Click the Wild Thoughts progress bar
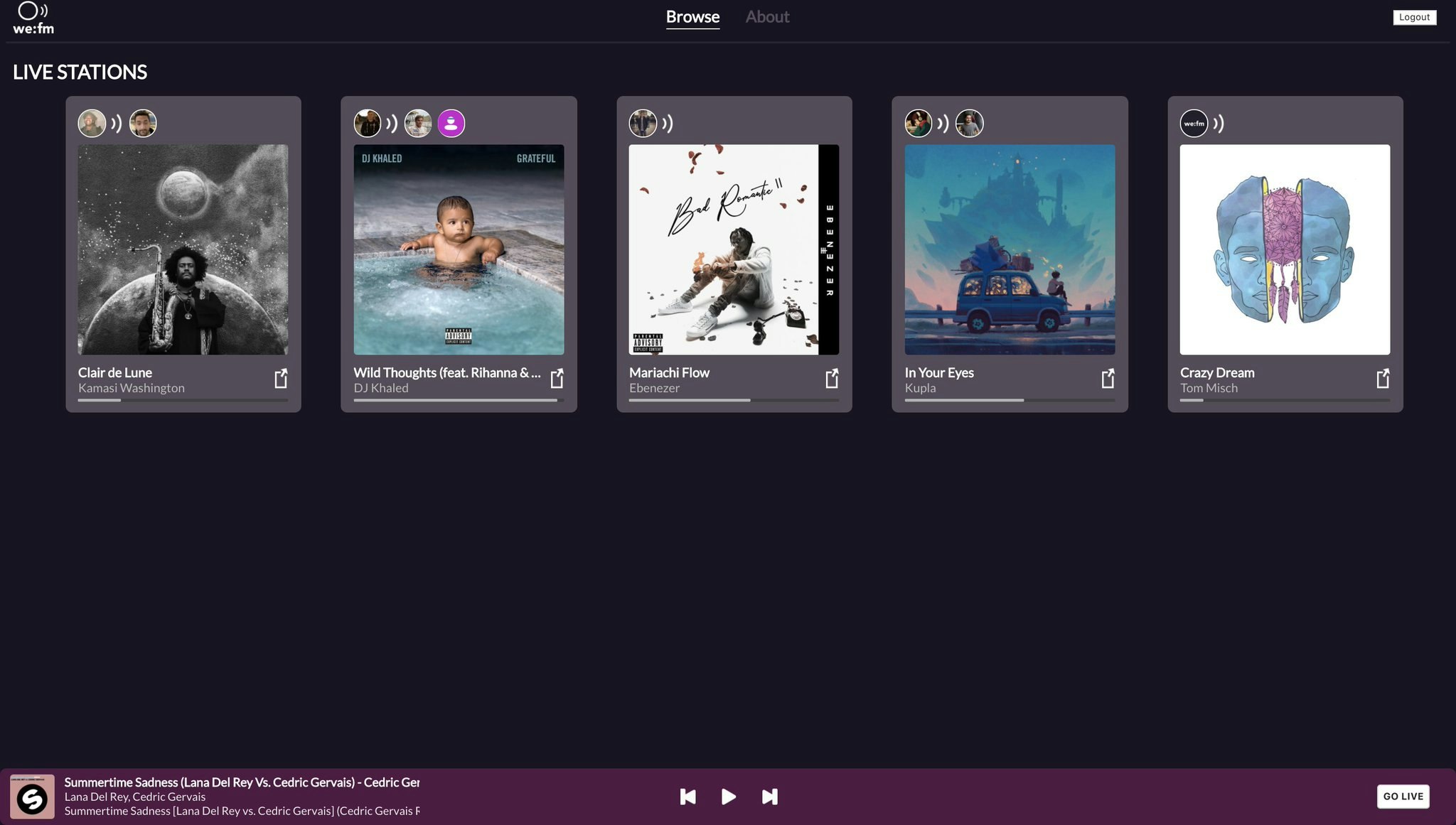 [459, 401]
